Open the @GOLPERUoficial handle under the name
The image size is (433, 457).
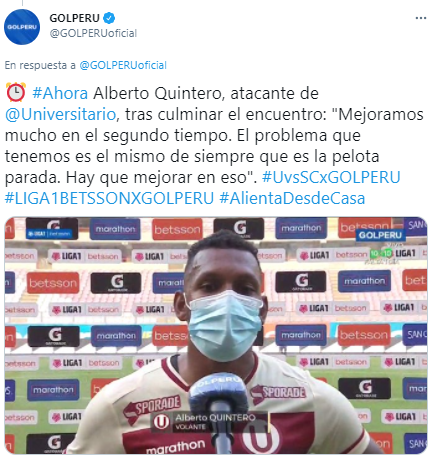coord(93,33)
